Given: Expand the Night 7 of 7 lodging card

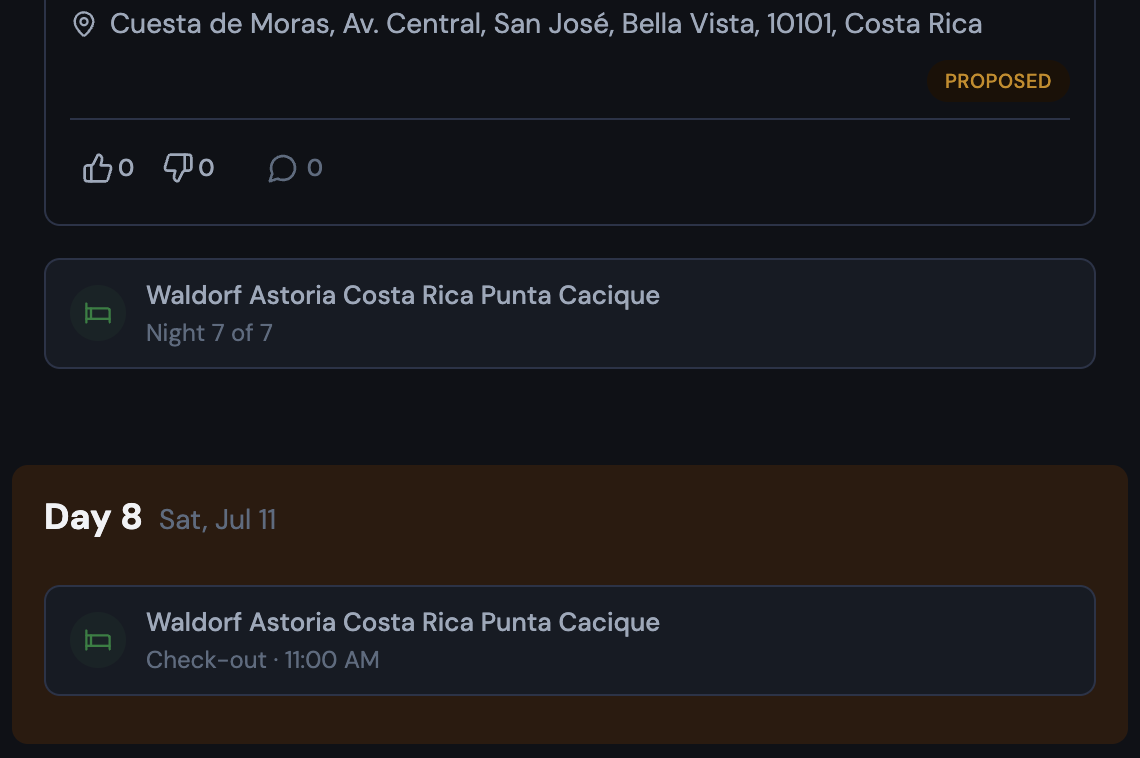Looking at the screenshot, I should (570, 313).
